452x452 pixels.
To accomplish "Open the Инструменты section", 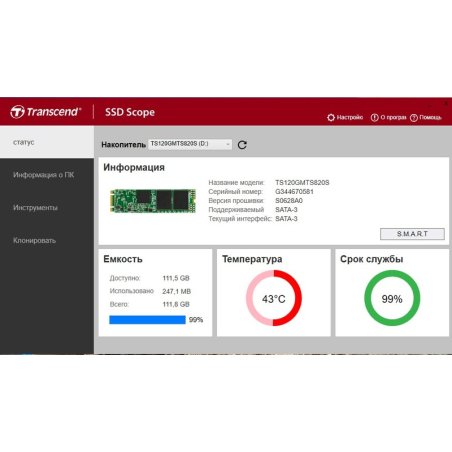I will click(x=35, y=207).
